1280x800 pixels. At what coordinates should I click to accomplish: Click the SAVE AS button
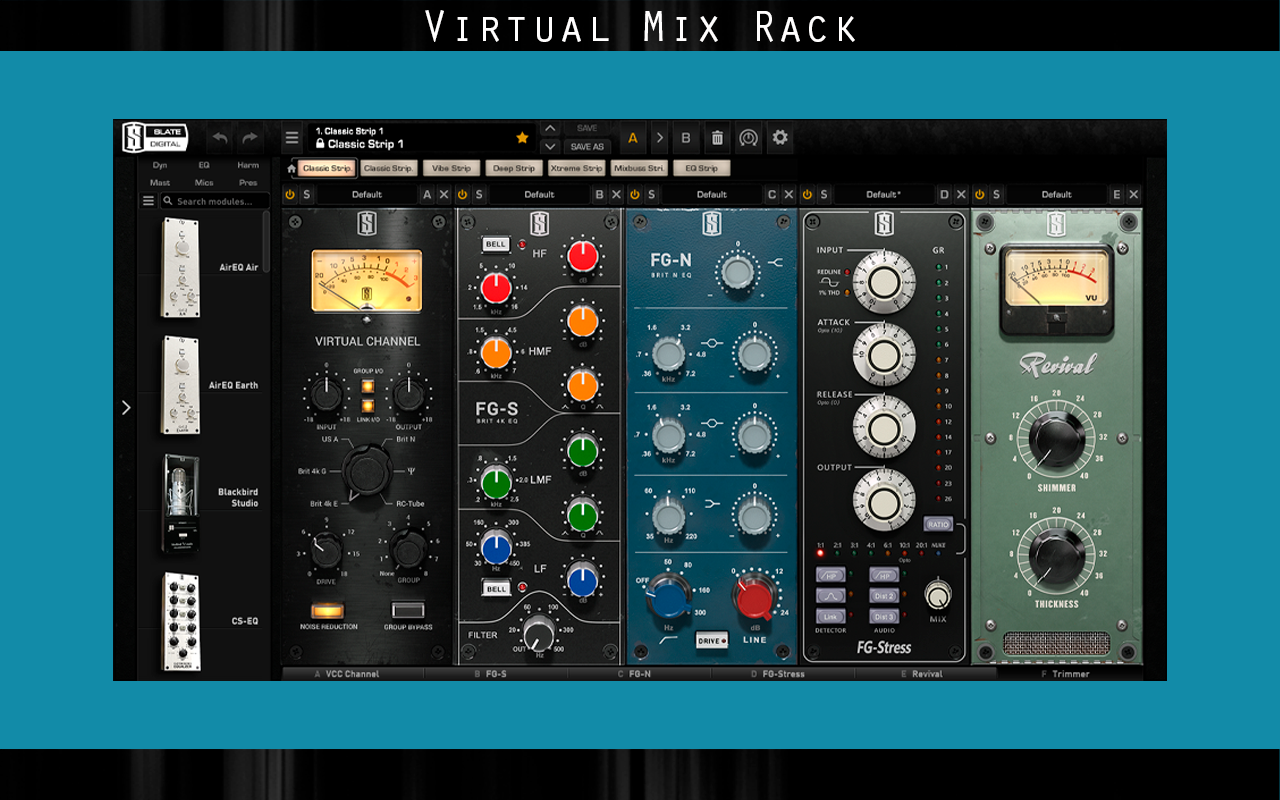coord(587,147)
